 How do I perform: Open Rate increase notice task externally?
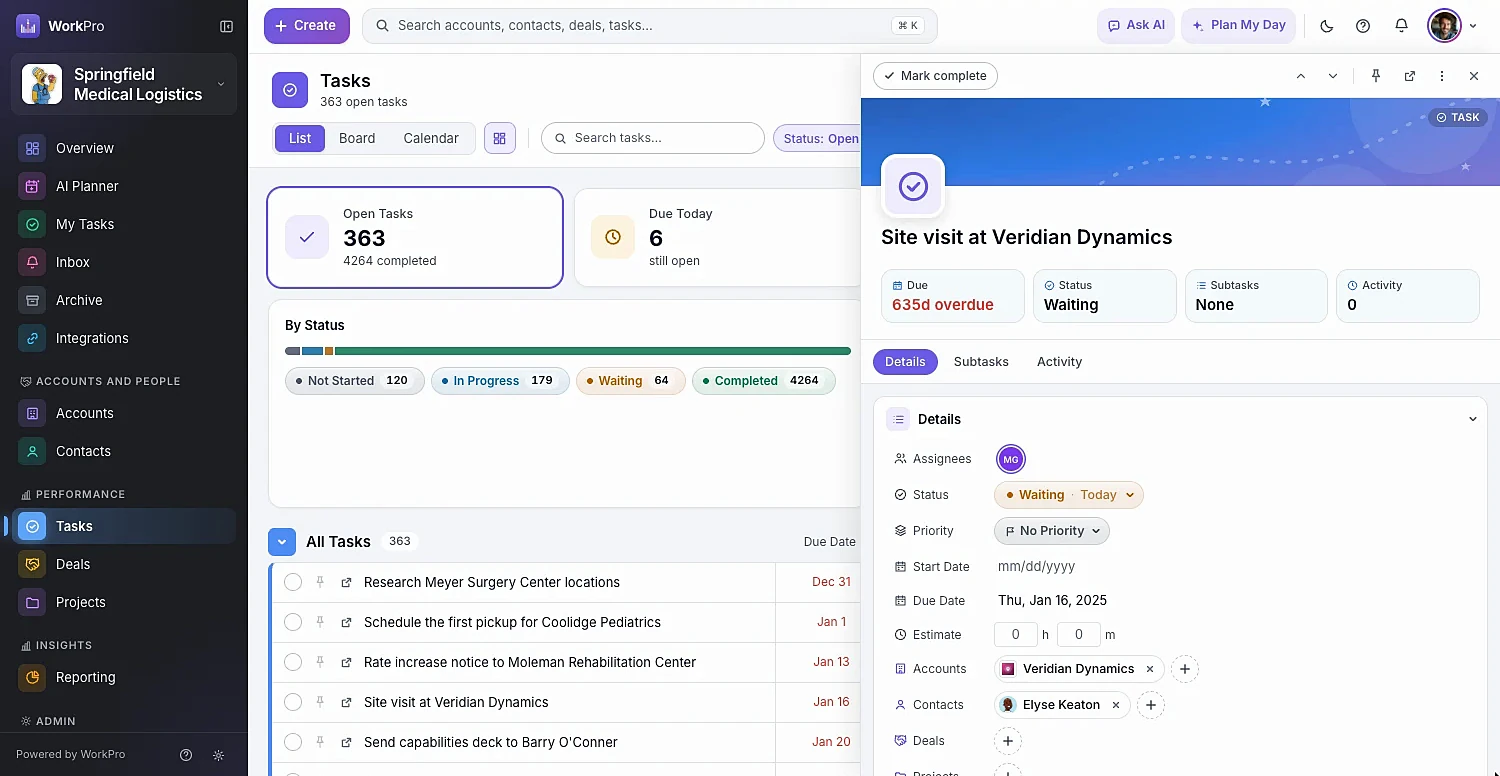346,662
